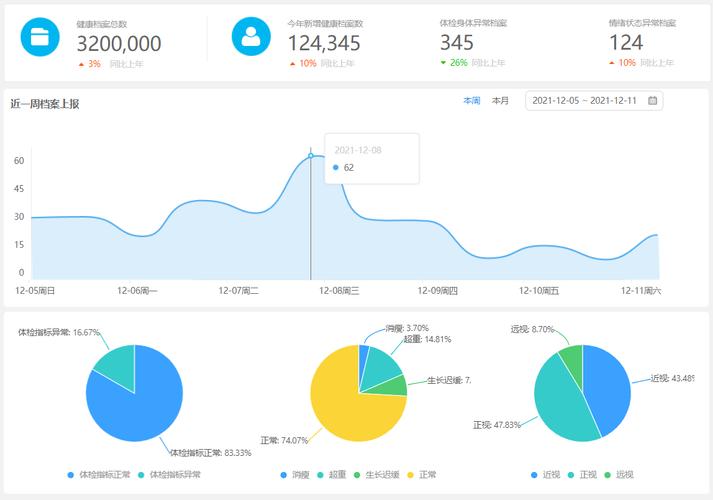713x500 pixels.
Task: Click the blue user icon for new records
Action: 251,36
